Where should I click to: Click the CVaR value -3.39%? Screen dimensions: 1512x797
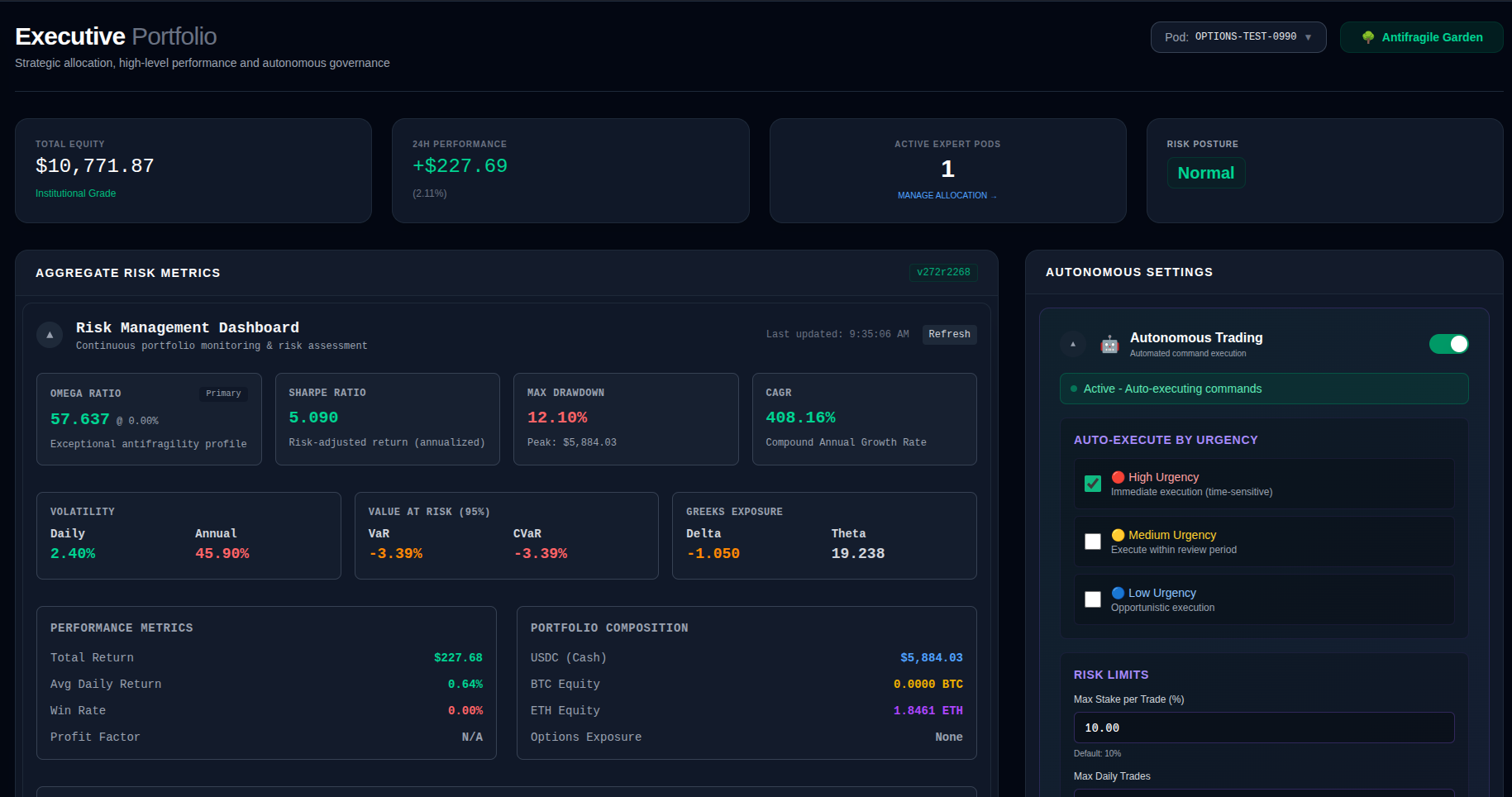point(541,553)
